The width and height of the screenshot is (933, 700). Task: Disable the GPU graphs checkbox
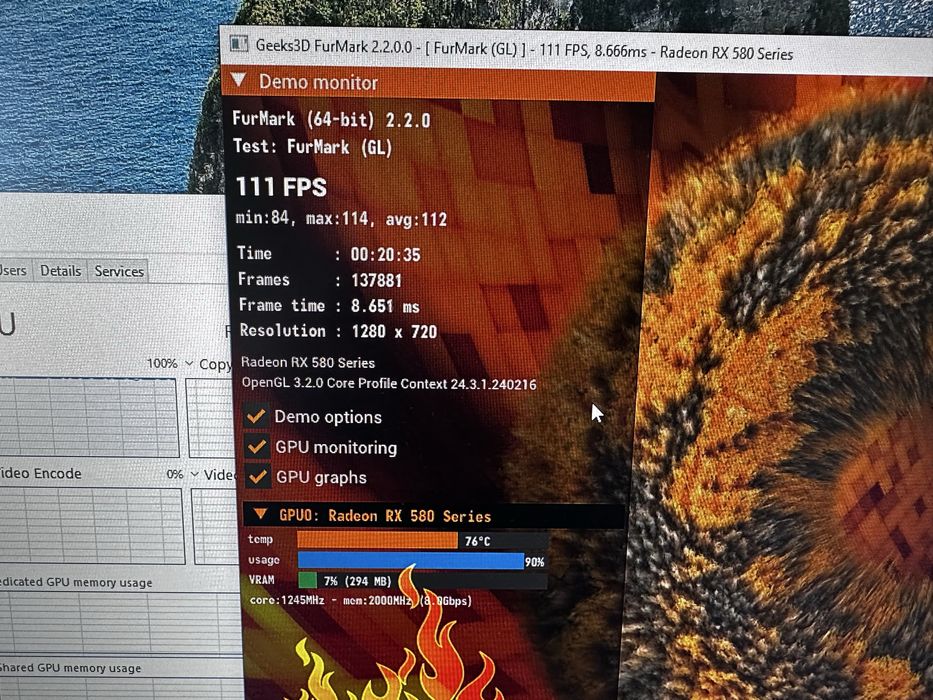(258, 477)
